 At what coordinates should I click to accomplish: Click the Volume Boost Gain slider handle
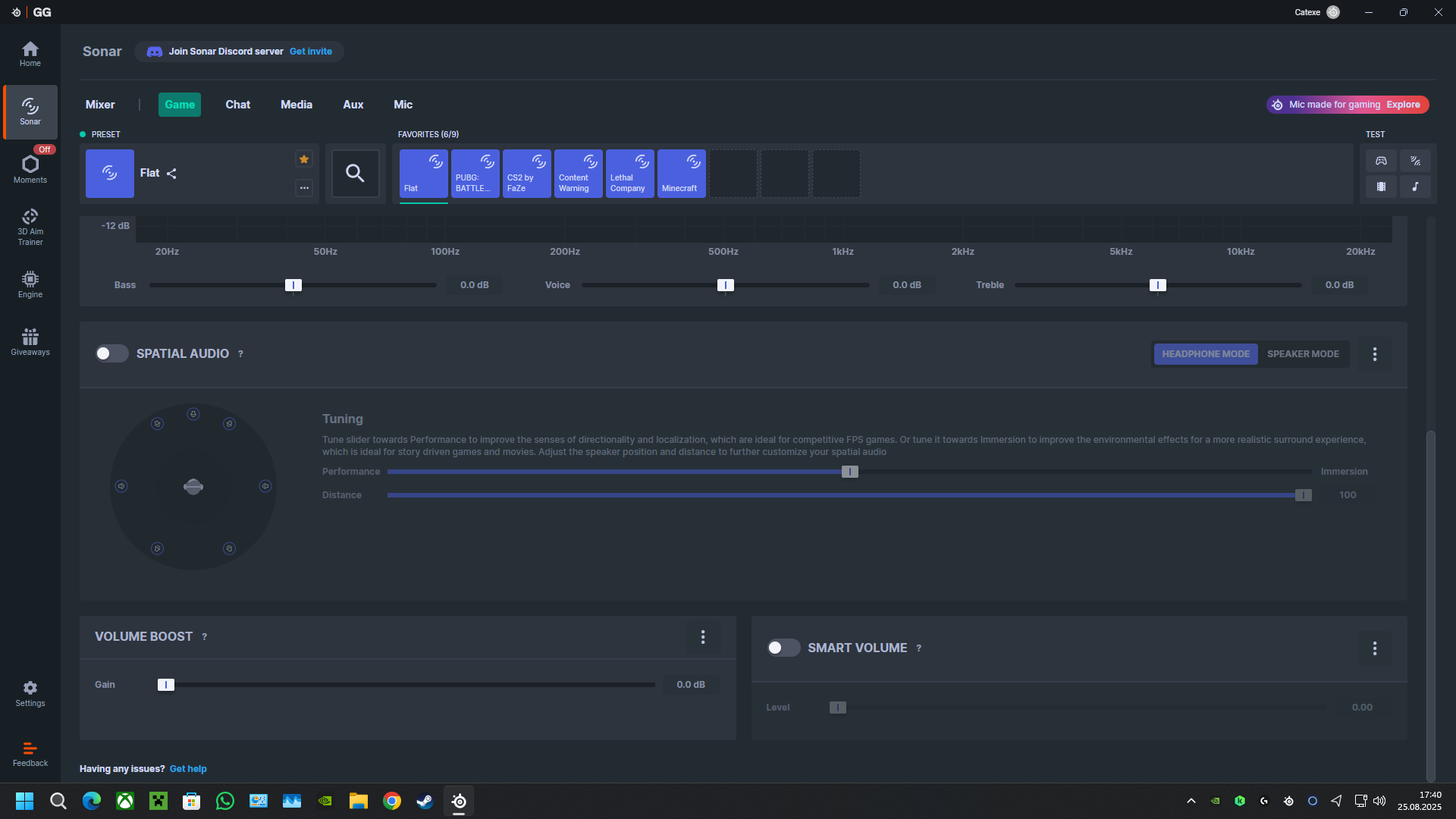(166, 685)
